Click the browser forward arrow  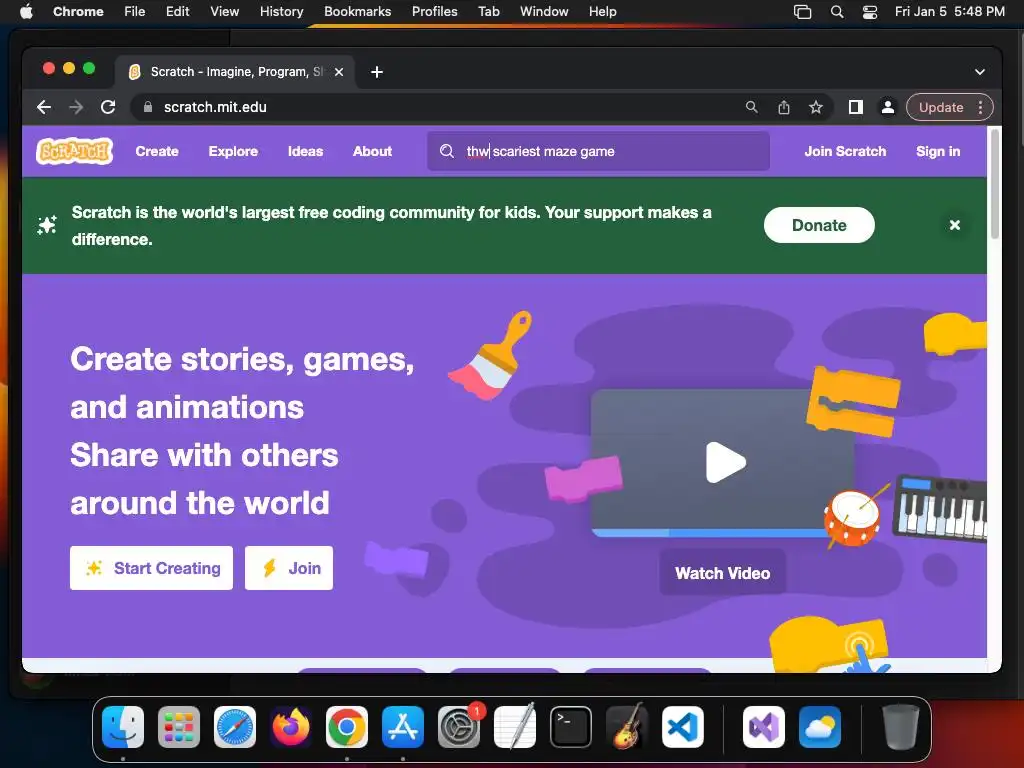pos(76,107)
